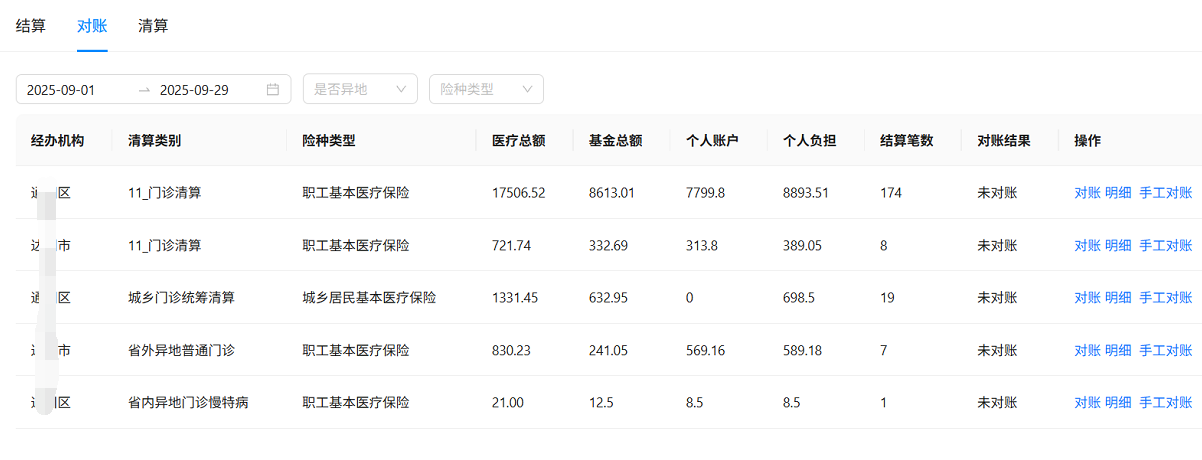Viewport: 1202px width, 460px height.
Task: Click 对账 link in the 721.74 row
Action: point(1087,245)
